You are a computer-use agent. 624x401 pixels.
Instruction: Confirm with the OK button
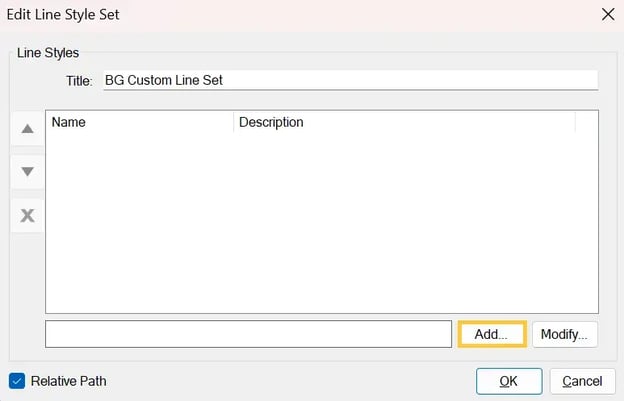click(x=509, y=381)
